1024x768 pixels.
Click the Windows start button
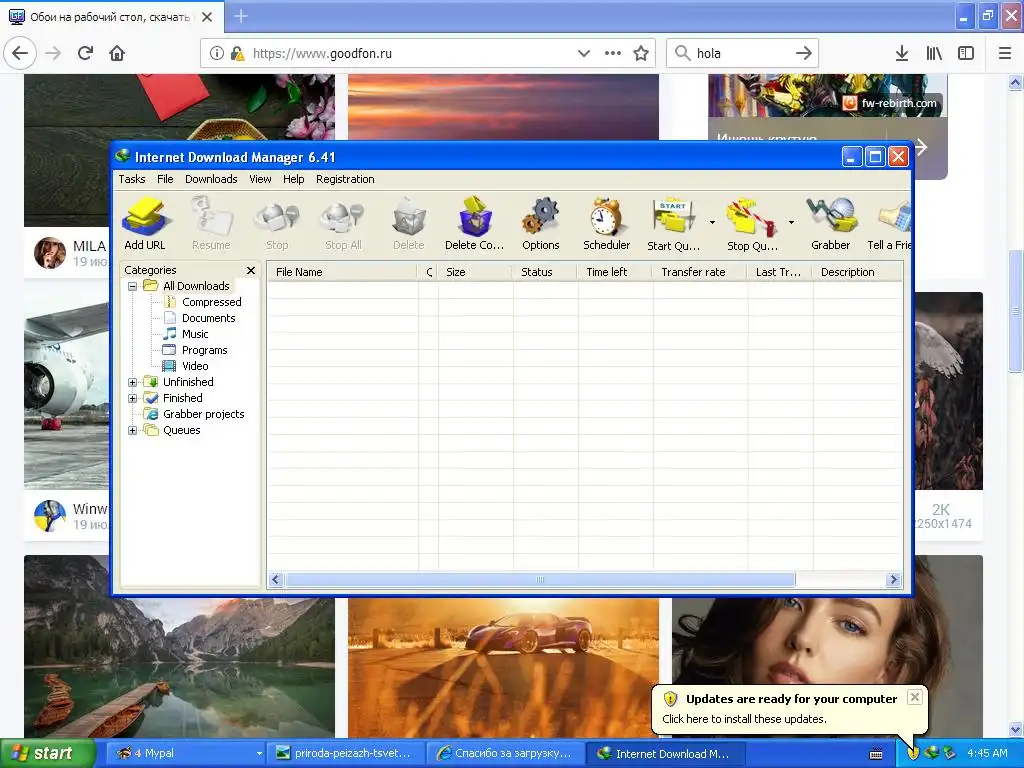(46, 754)
